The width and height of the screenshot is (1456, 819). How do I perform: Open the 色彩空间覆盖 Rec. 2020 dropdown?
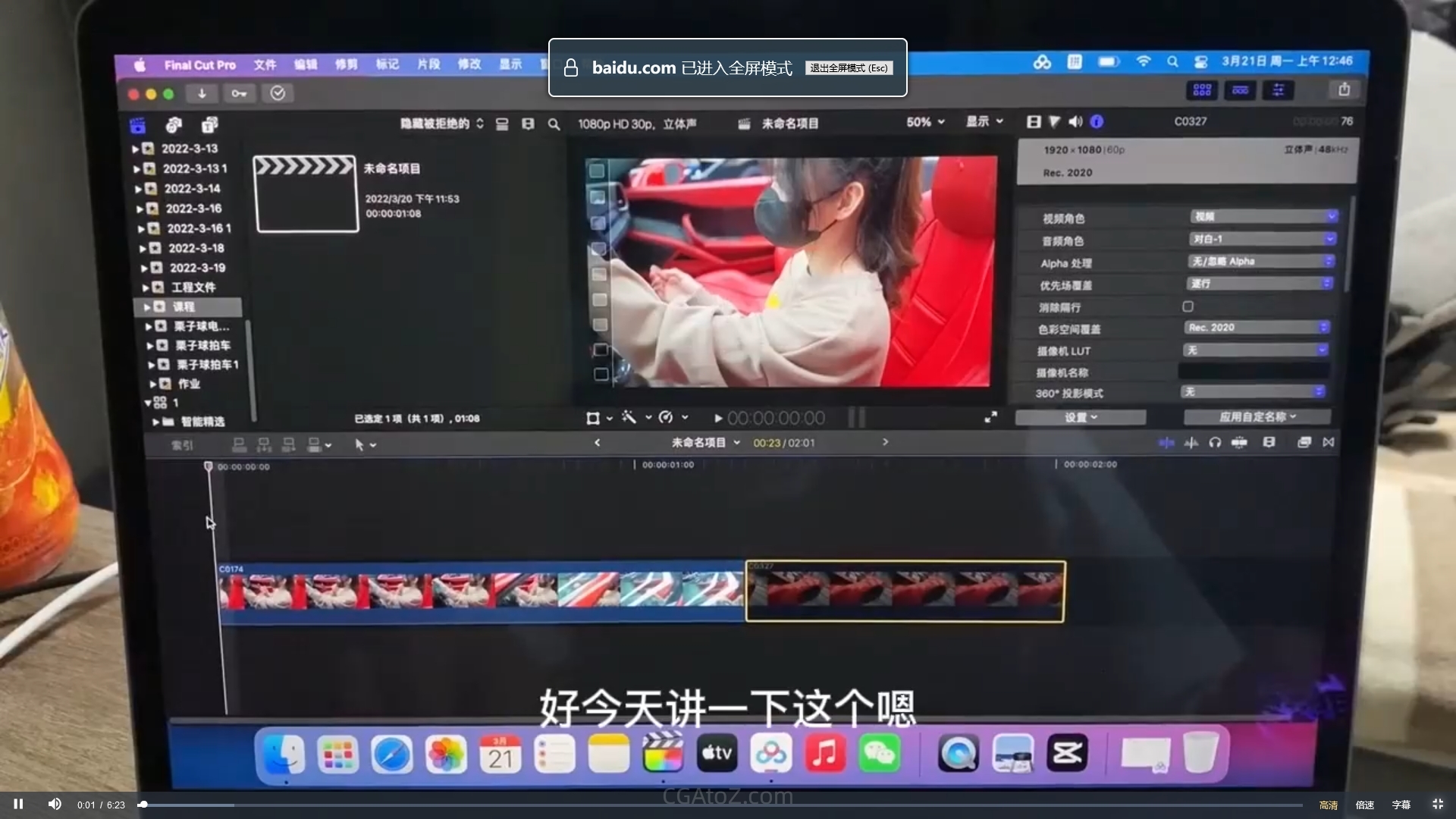pos(1257,328)
